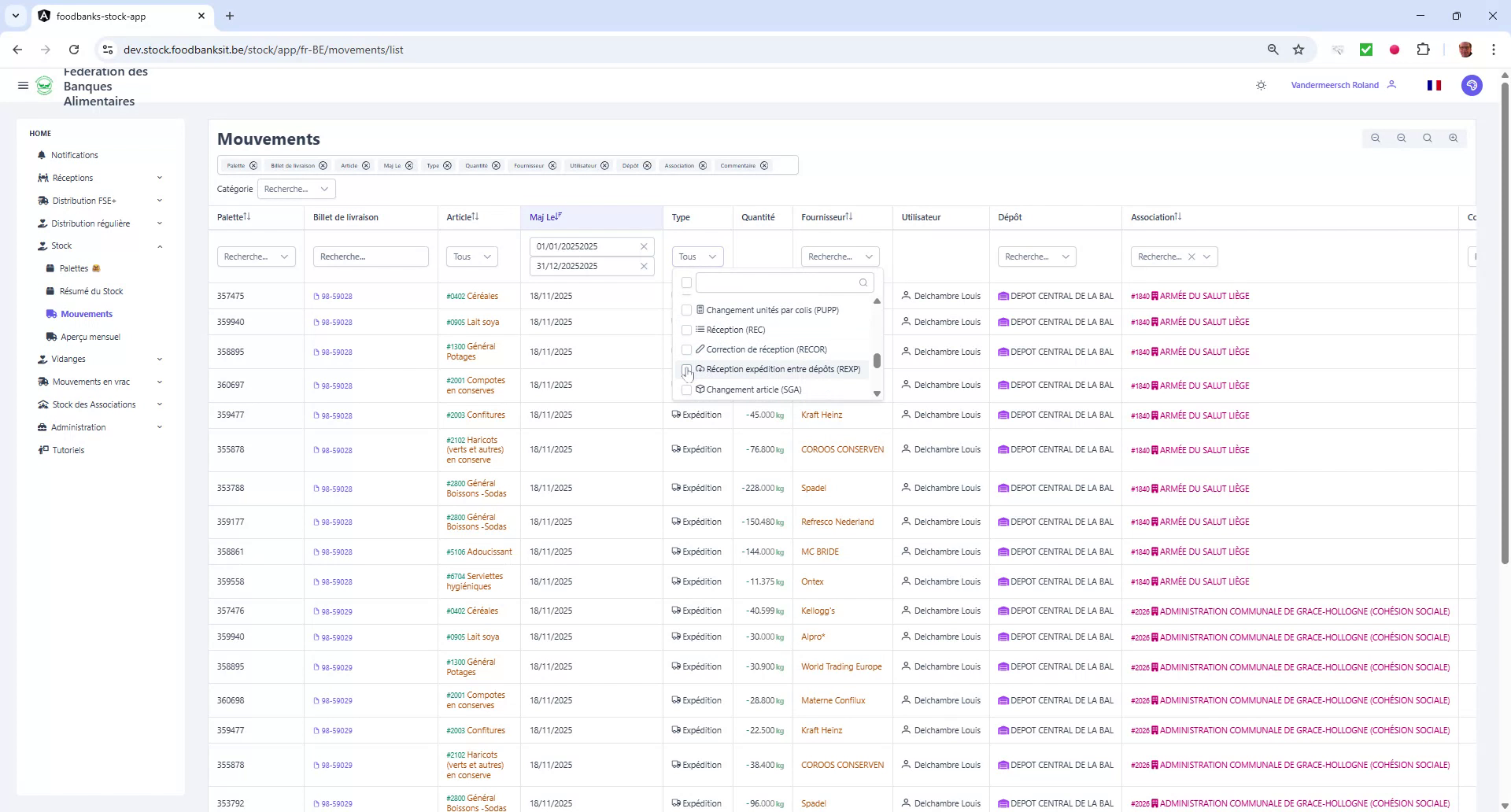
Task: Remove the Fournisseur filter chip
Action: pyautogui.click(x=553, y=165)
